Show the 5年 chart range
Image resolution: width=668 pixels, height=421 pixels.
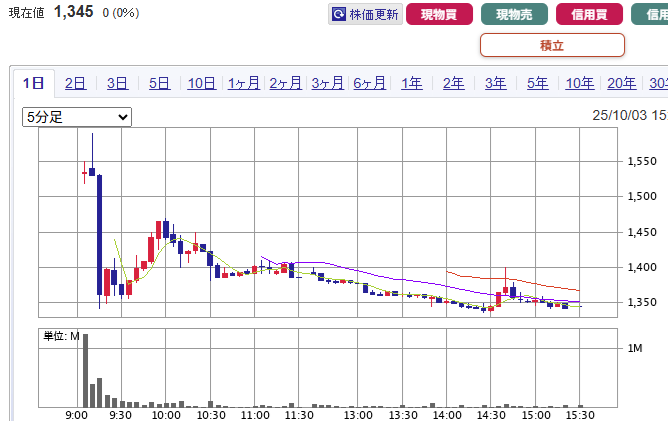[x=537, y=83]
